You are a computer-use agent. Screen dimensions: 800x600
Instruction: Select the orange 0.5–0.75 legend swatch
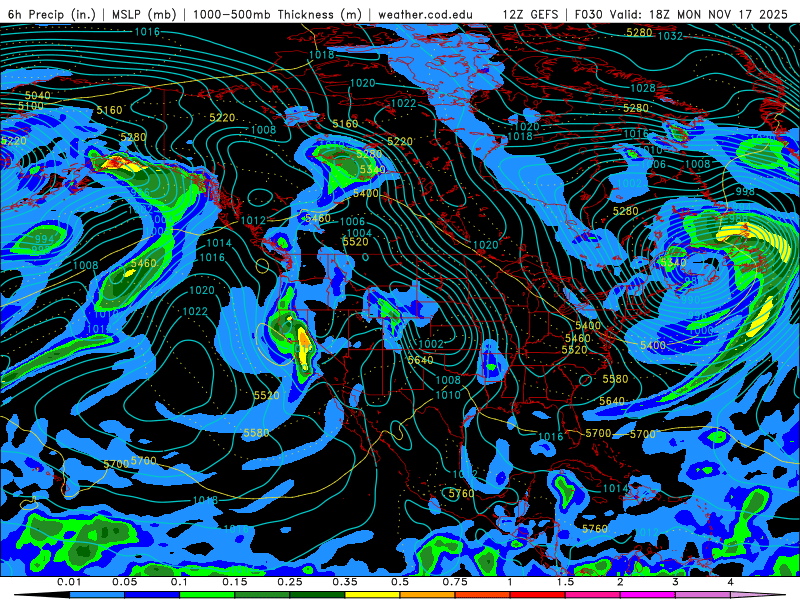[x=428, y=595]
